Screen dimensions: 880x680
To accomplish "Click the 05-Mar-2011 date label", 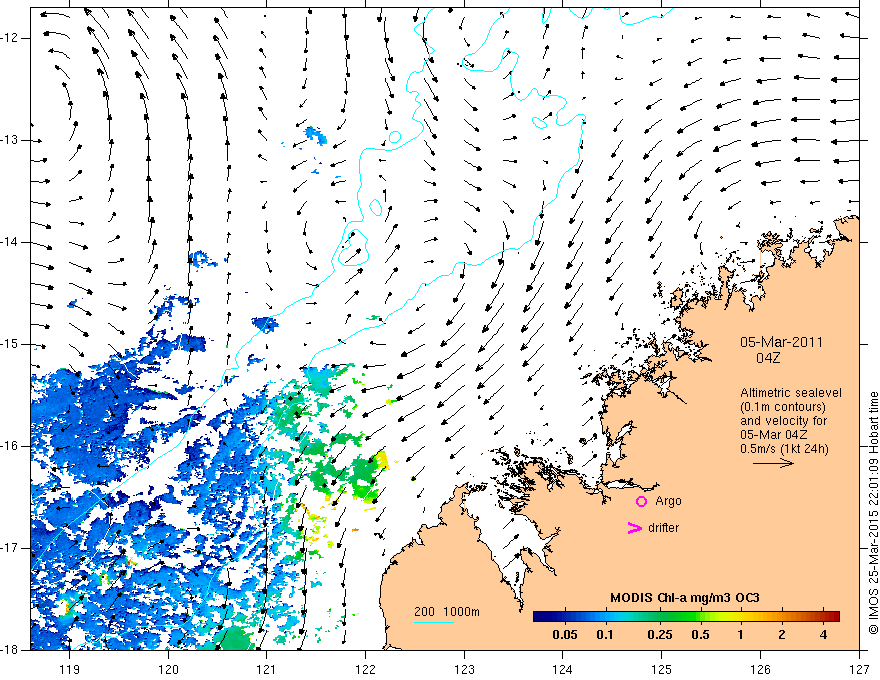I will point(781,342).
